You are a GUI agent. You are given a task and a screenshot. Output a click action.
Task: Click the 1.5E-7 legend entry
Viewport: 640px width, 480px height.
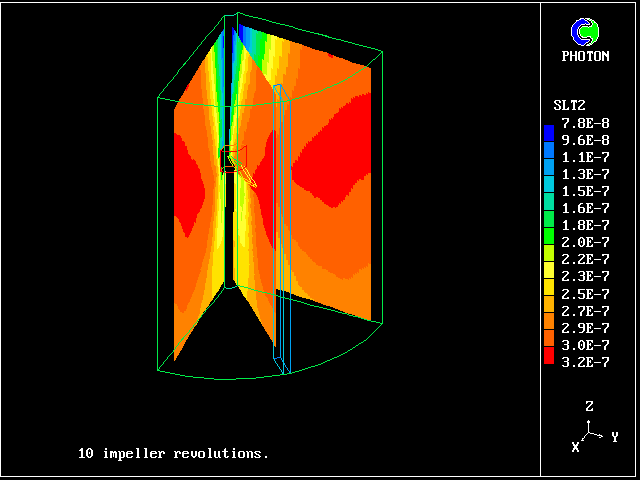pyautogui.click(x=585, y=190)
